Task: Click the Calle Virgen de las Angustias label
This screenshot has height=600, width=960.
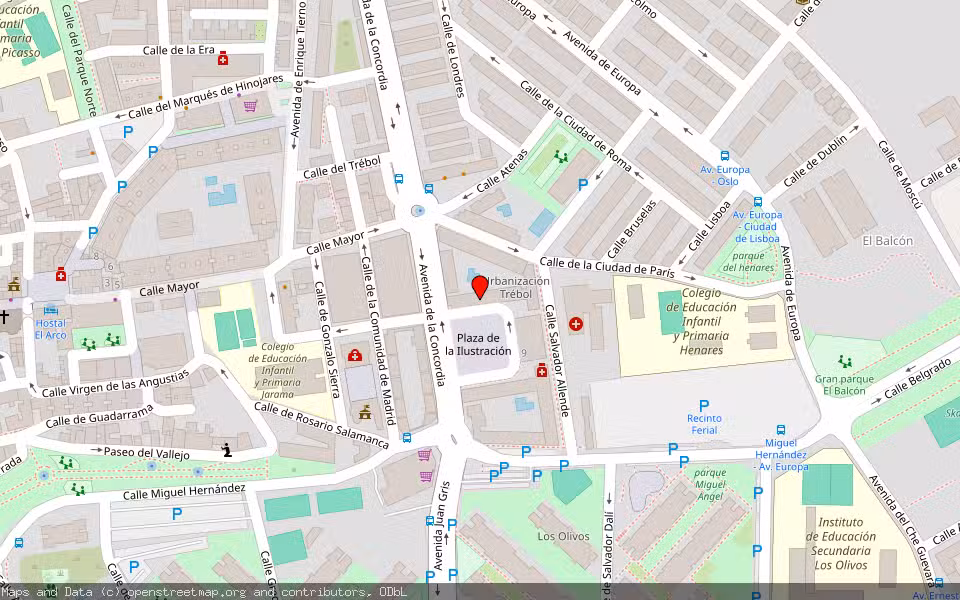Action: (x=116, y=383)
